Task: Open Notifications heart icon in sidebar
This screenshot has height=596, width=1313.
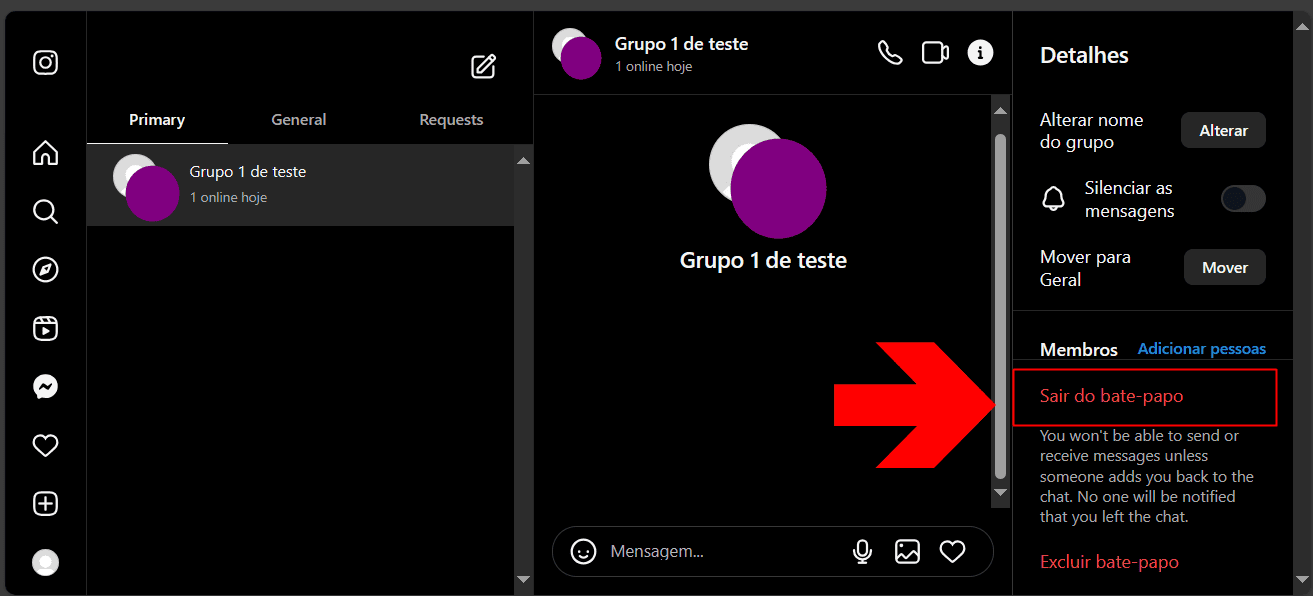Action: tap(45, 446)
